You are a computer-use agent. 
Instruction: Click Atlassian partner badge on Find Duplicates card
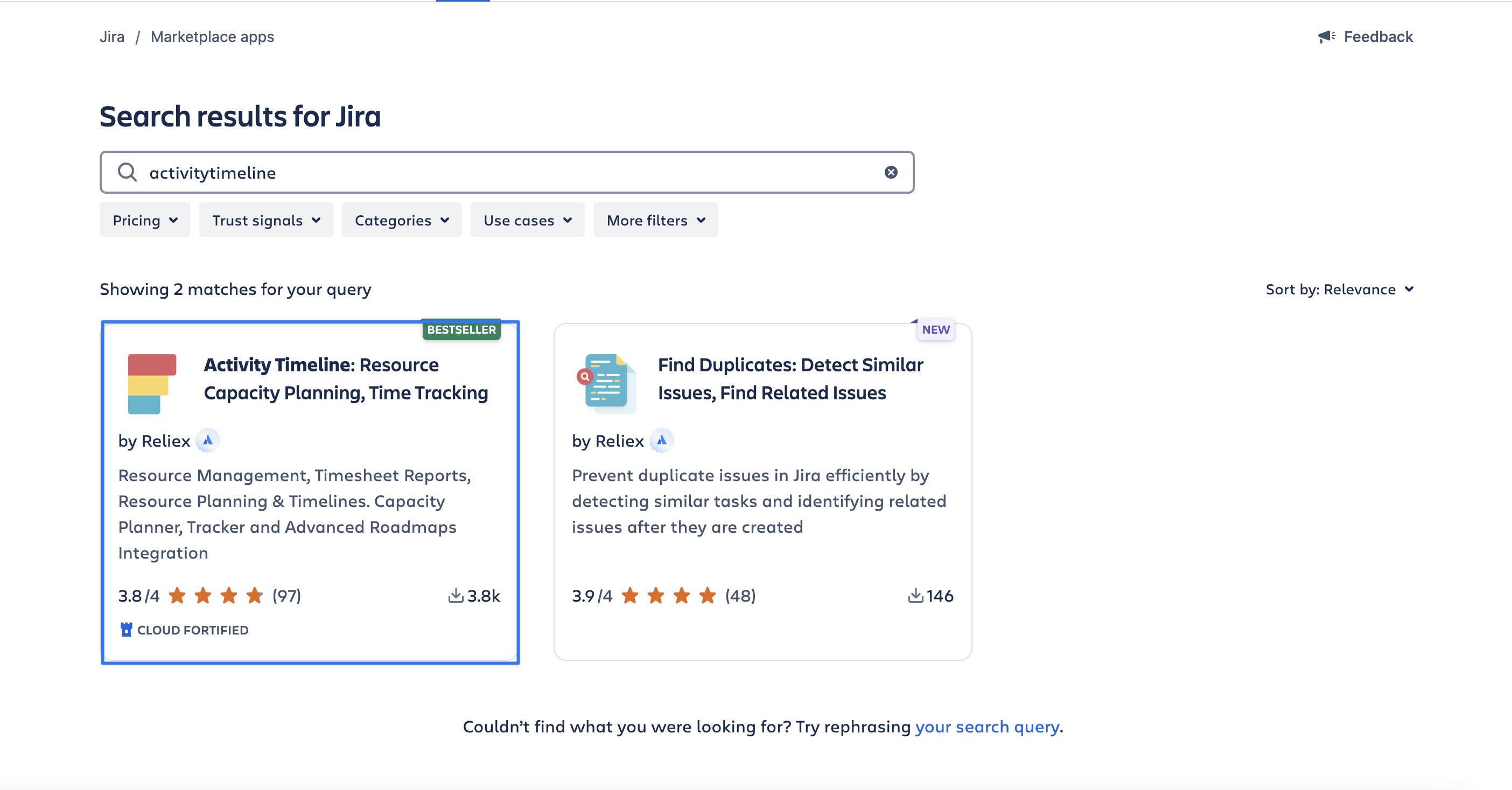661,440
